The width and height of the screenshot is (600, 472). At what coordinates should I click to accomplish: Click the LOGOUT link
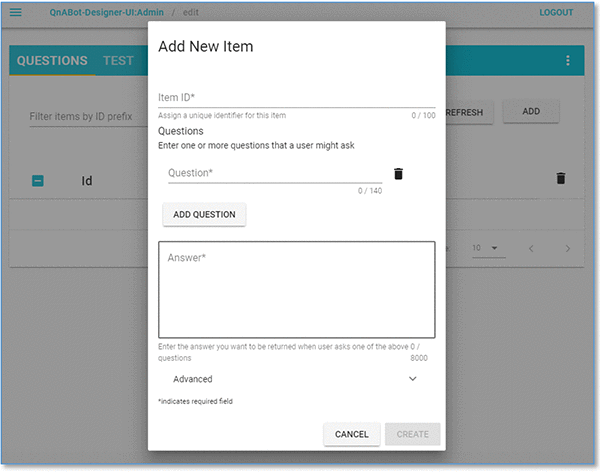556,13
